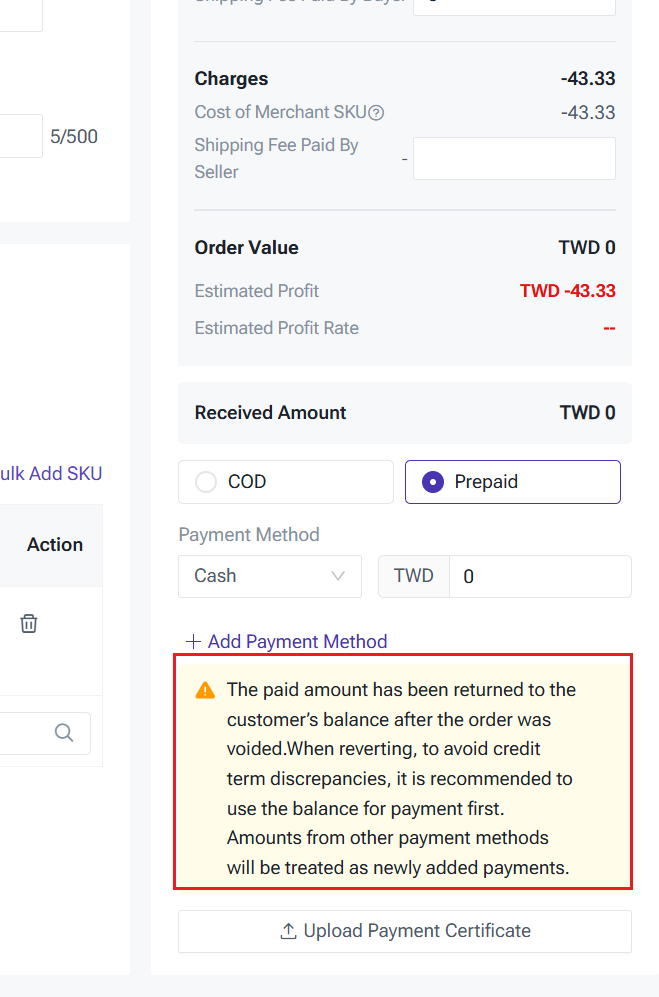Click the magnifier search icon

coord(64,733)
